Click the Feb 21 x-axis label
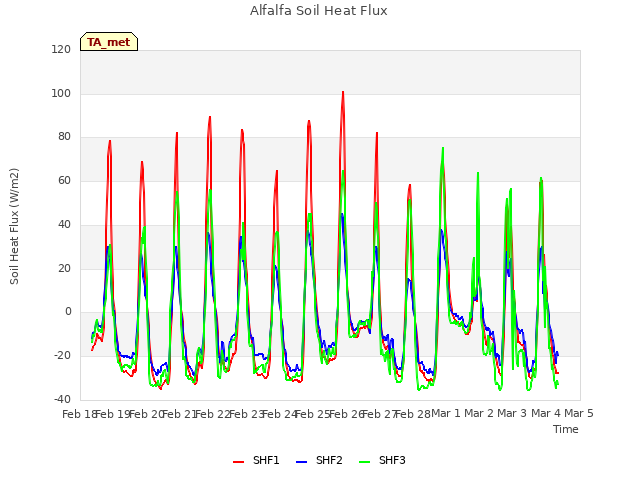The image size is (640, 480). pos(179,414)
